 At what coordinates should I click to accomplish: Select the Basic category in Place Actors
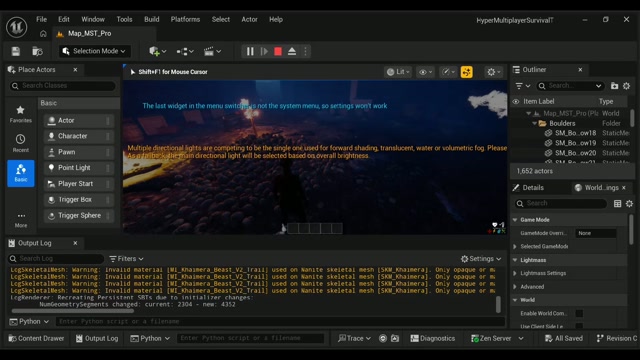[20, 173]
